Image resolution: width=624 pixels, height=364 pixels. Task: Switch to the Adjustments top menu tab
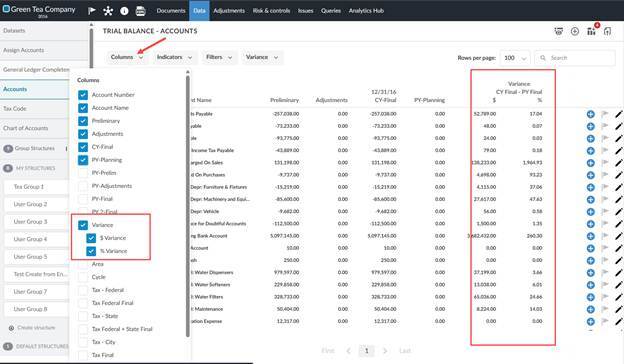[x=229, y=11]
